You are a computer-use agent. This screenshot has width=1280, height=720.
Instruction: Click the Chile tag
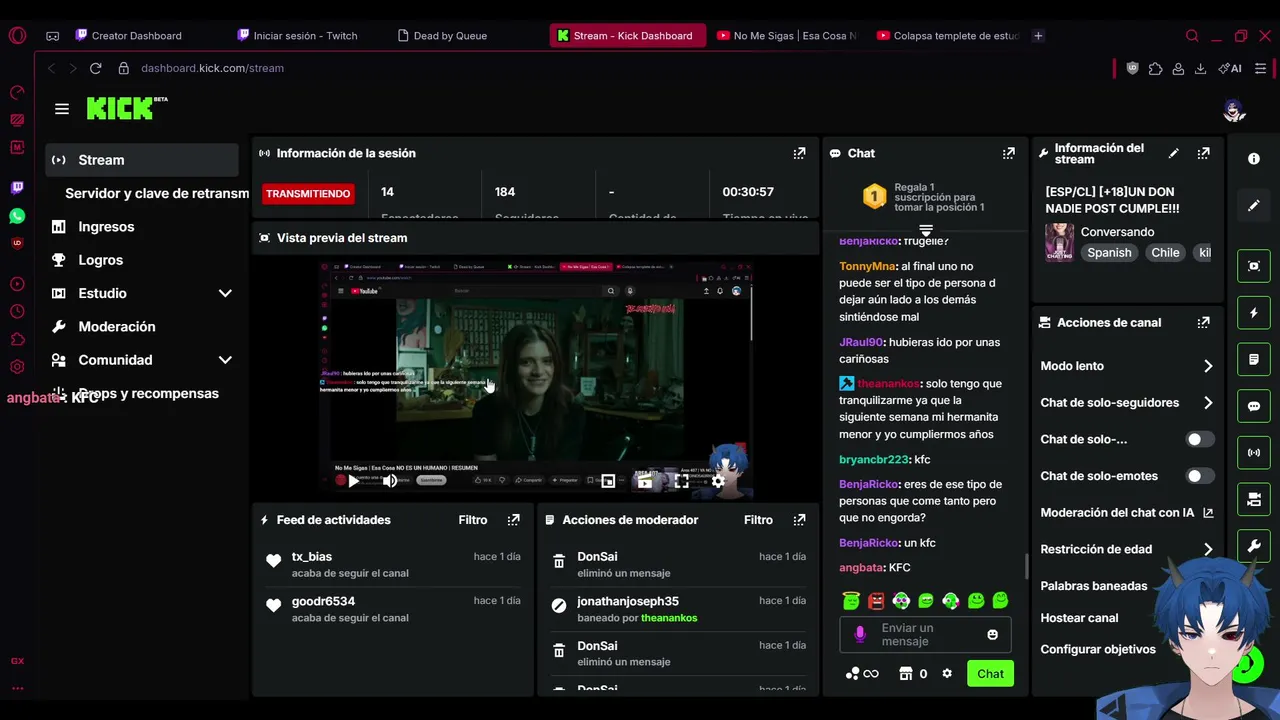tap(1165, 253)
